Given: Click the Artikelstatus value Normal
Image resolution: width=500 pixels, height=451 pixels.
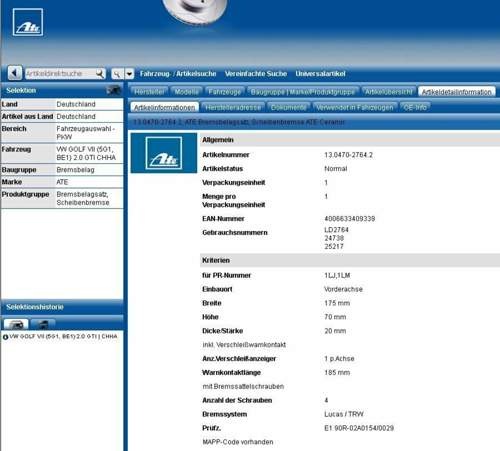Looking at the screenshot, I should 336,169.
